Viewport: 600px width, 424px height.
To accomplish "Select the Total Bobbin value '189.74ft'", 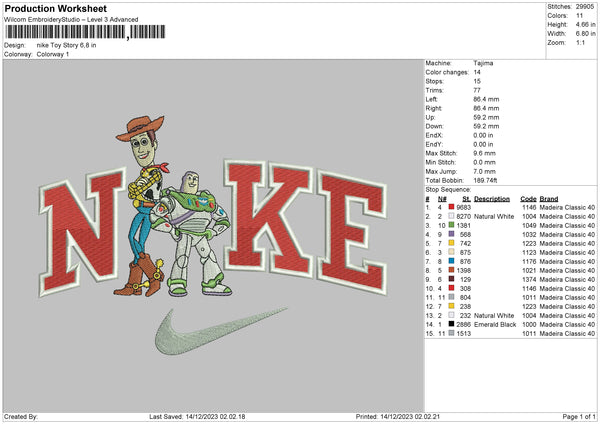I will [485, 180].
